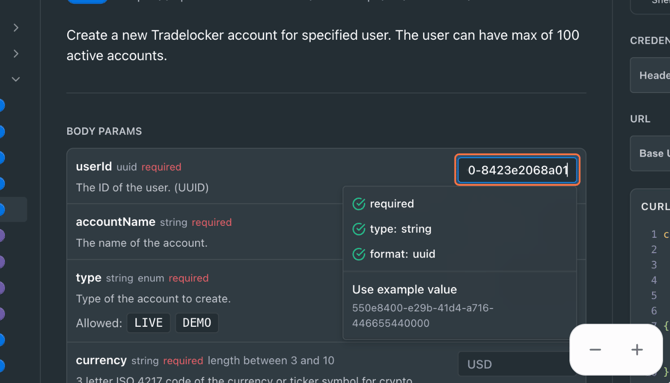Viewport: 670px width, 383px height.
Task: Click 'The name of the account.' description
Action: (x=141, y=243)
